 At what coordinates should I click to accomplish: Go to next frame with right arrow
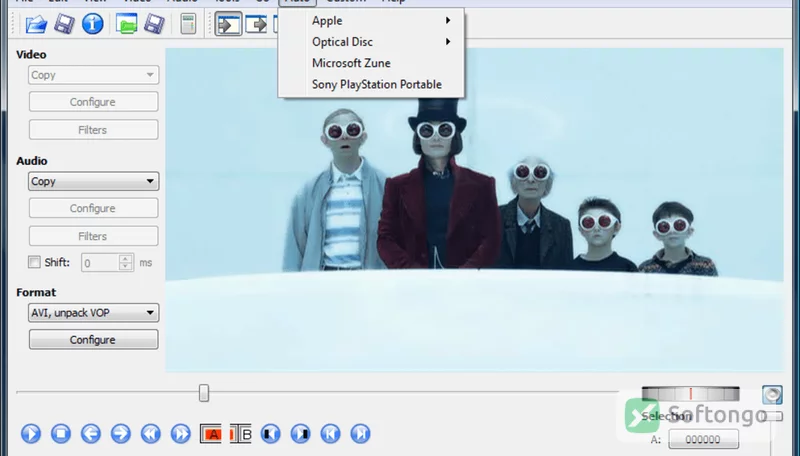(x=121, y=434)
